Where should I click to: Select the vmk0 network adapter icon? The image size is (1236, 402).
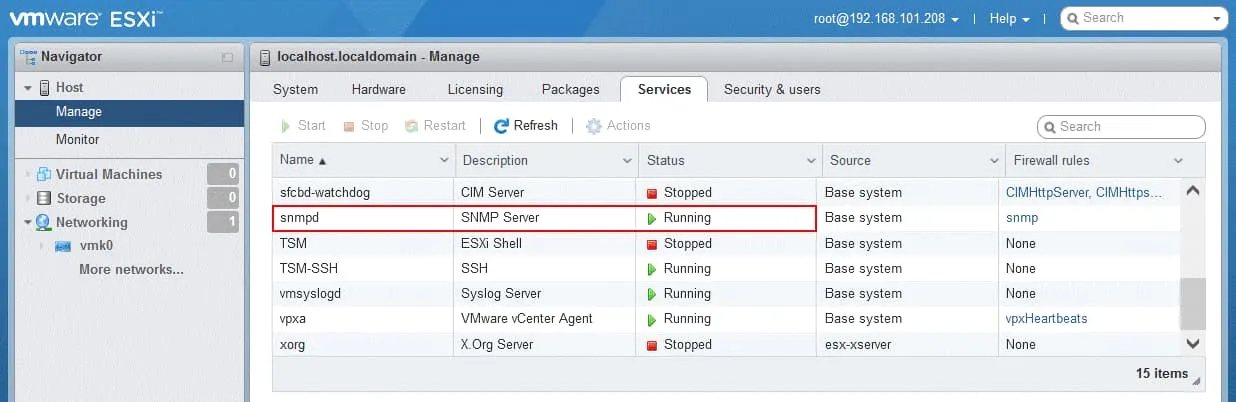64,246
